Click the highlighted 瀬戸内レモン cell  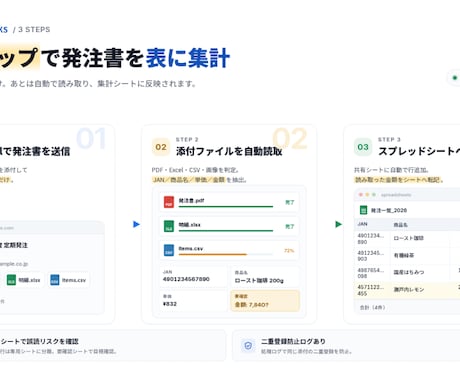tap(409, 289)
